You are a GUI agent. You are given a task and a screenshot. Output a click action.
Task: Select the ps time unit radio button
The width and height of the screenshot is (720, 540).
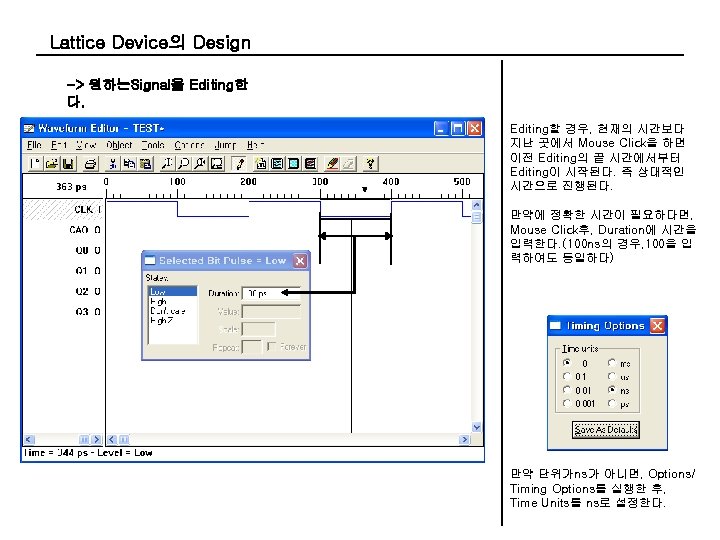(x=611, y=403)
